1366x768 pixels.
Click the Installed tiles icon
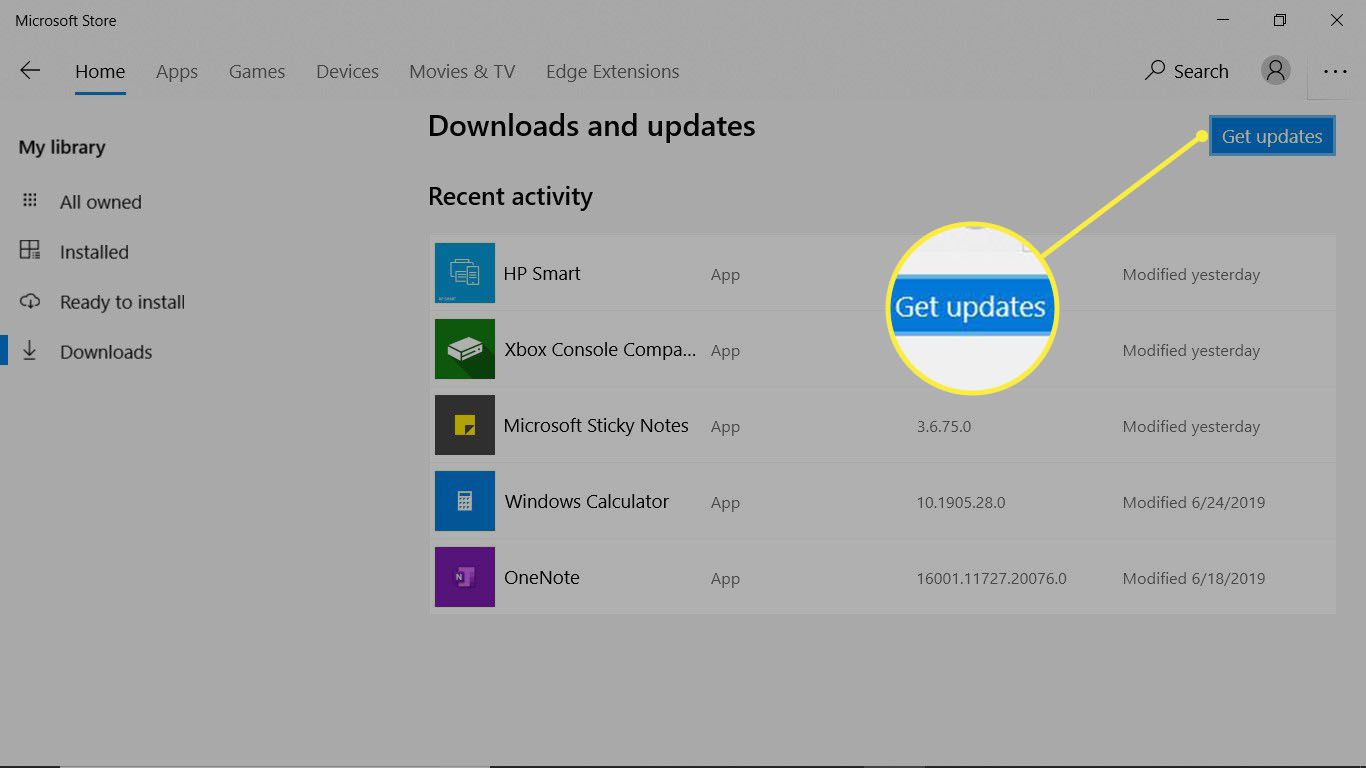pyautogui.click(x=30, y=250)
